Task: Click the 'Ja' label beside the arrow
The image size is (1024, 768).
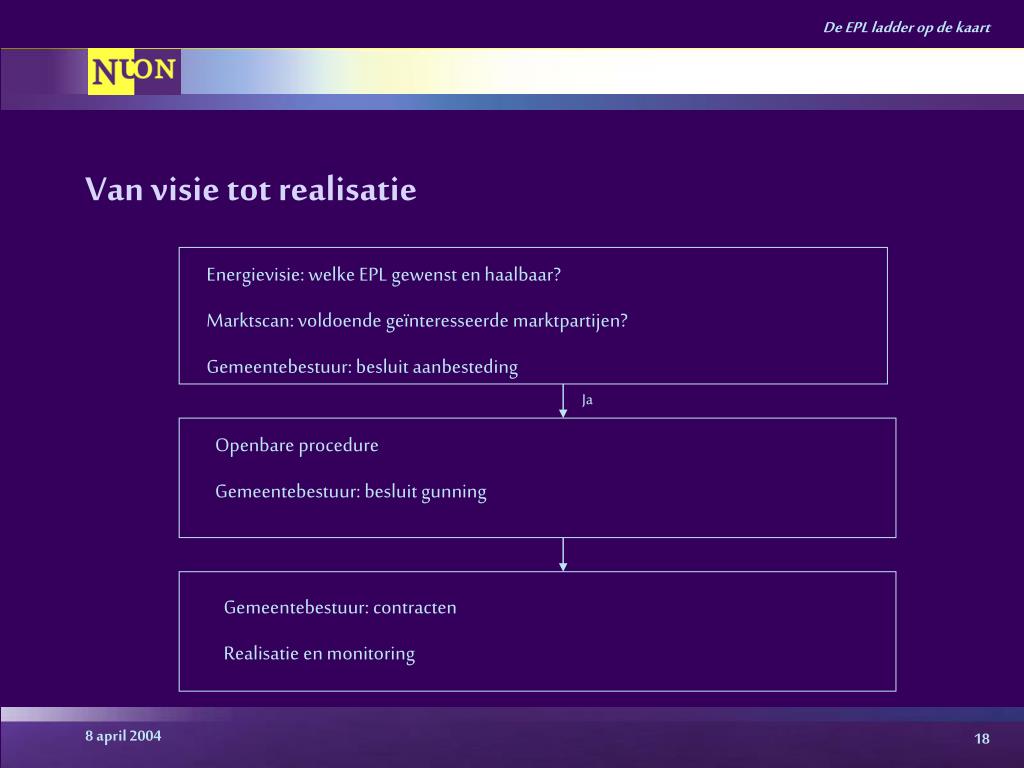Action: coord(587,400)
